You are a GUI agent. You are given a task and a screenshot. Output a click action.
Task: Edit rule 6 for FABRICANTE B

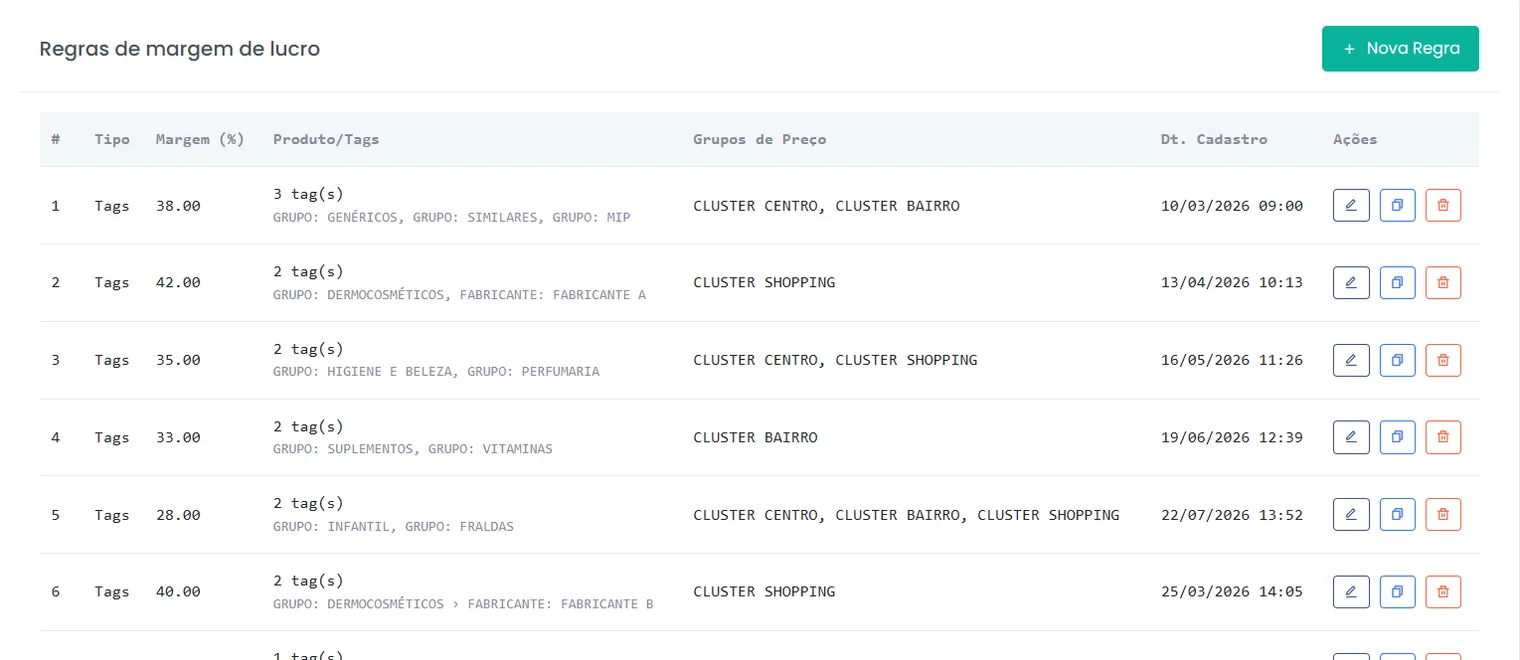tap(1351, 591)
